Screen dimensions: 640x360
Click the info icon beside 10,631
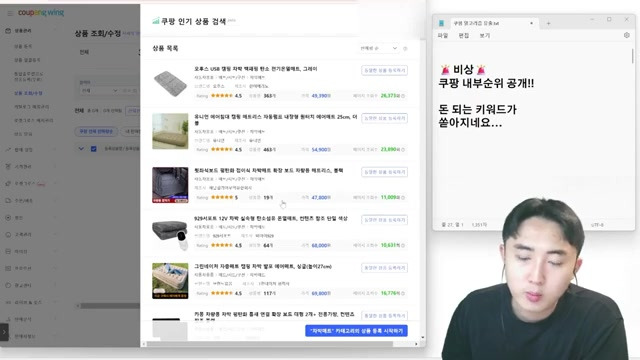tap(403, 246)
